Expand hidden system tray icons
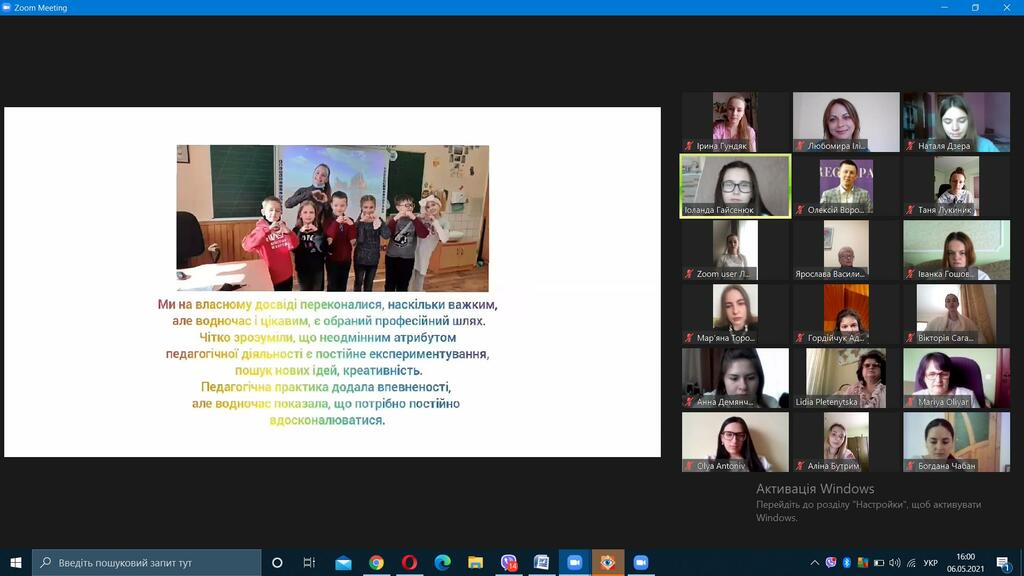1024x576 pixels. (813, 562)
